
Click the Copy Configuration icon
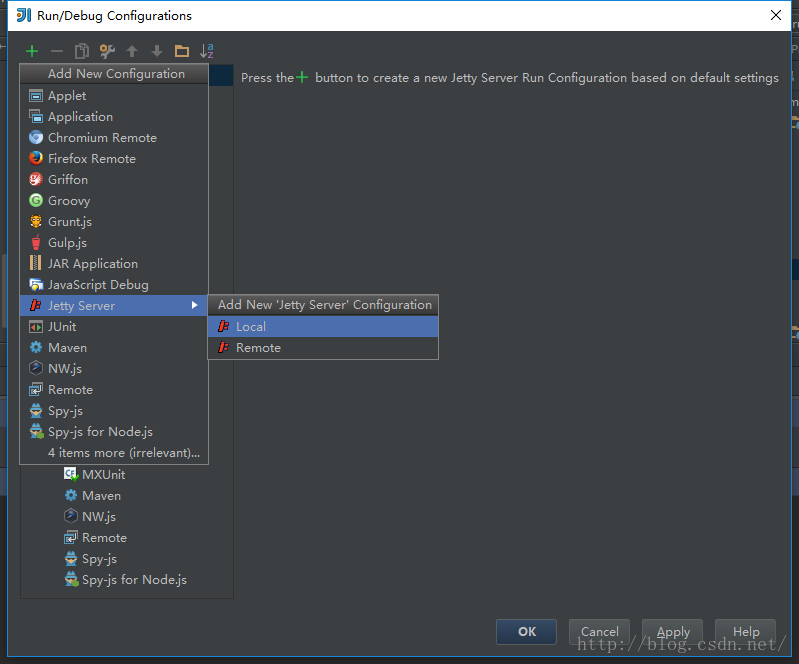pyautogui.click(x=82, y=51)
